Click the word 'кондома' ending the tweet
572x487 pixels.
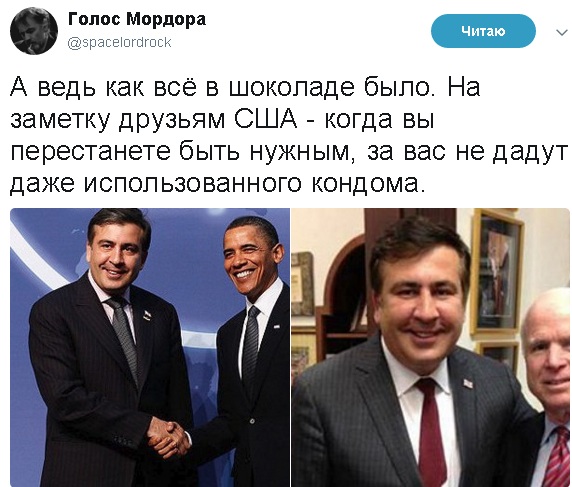(x=365, y=183)
